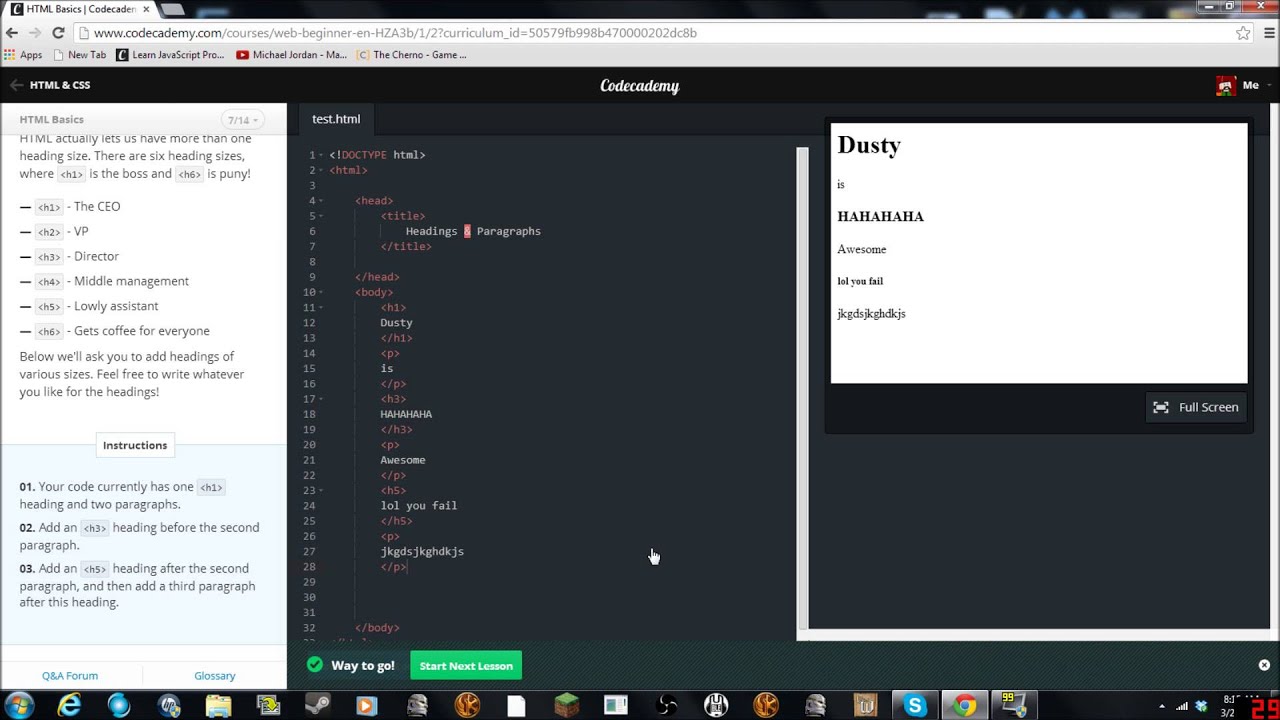
Task: Click the HTML Basics browser tab
Action: pos(78,9)
